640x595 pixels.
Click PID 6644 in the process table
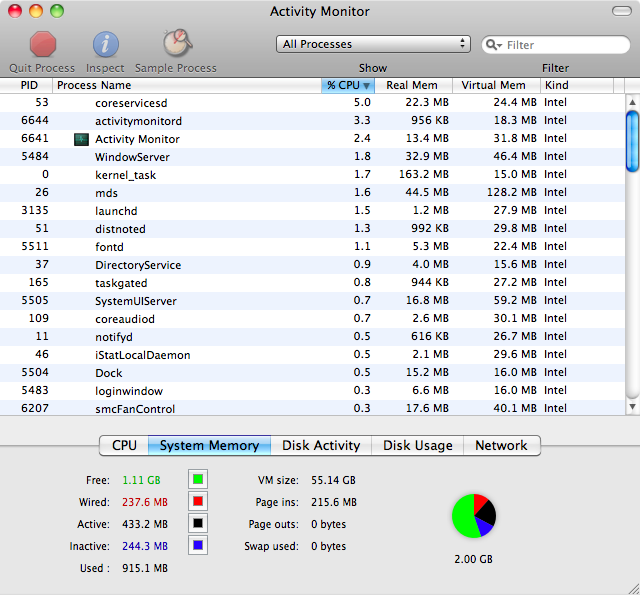pyautogui.click(x=35, y=120)
